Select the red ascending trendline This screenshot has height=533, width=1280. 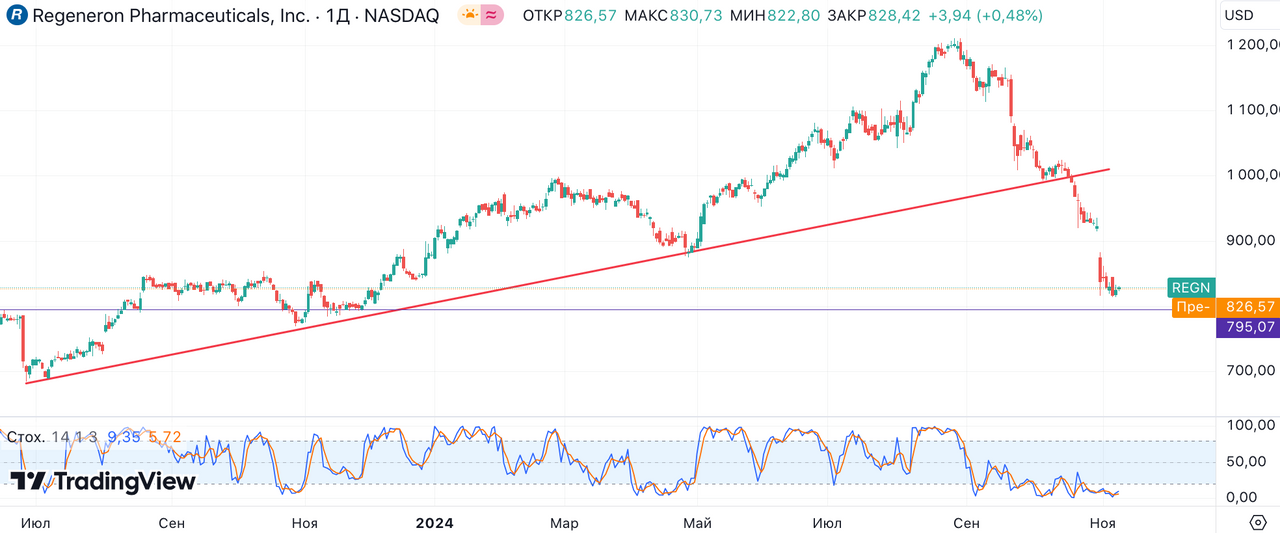[567, 276]
